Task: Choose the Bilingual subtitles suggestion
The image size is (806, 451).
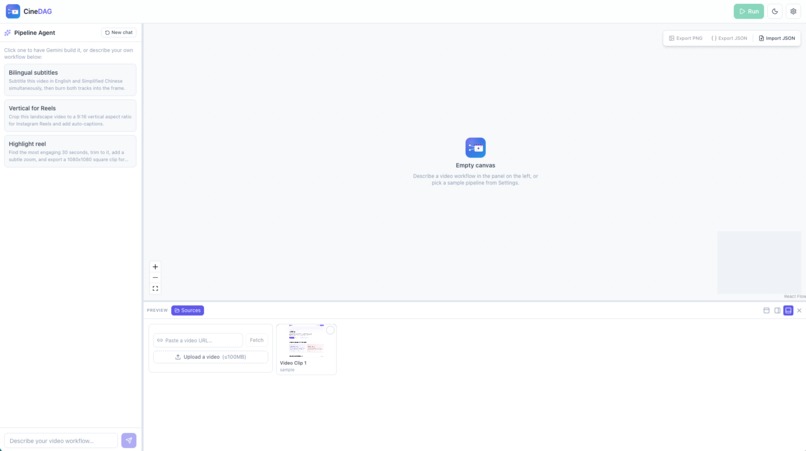Action: click(x=70, y=80)
